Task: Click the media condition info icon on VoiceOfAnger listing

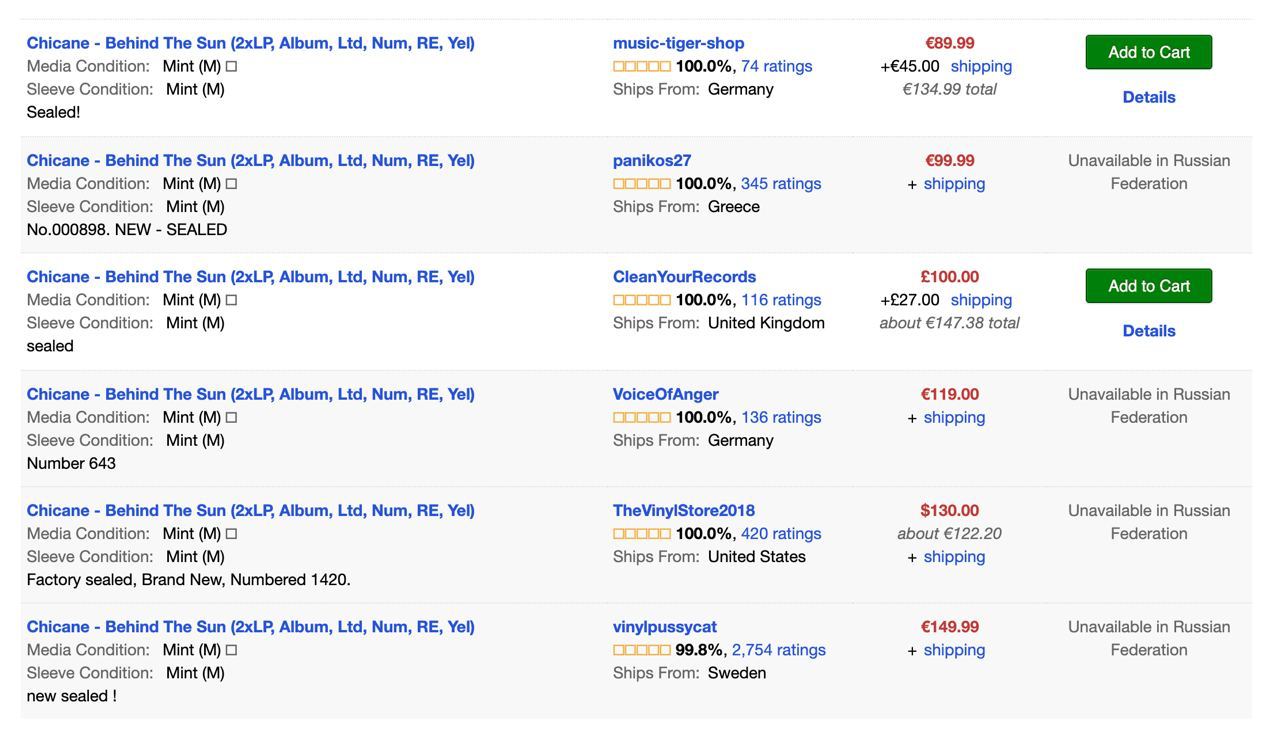Action: pyautogui.click(x=231, y=418)
